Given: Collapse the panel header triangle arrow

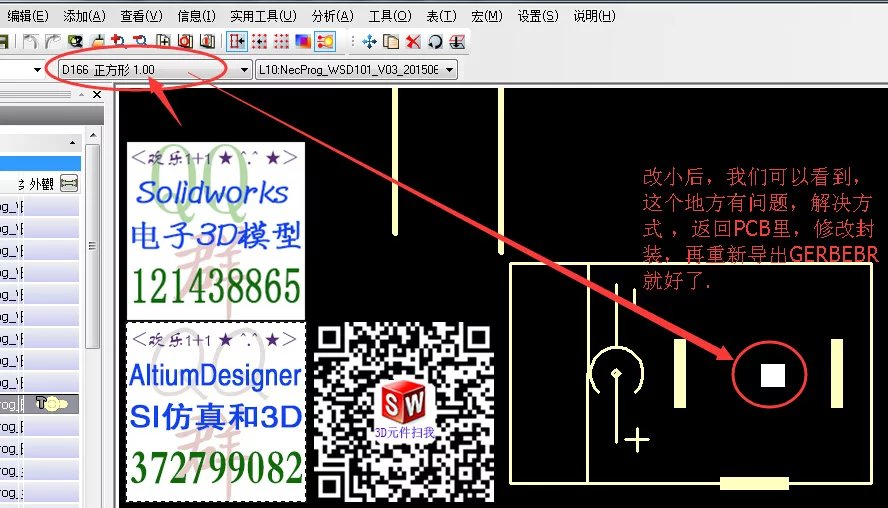Looking at the screenshot, I should (72, 142).
